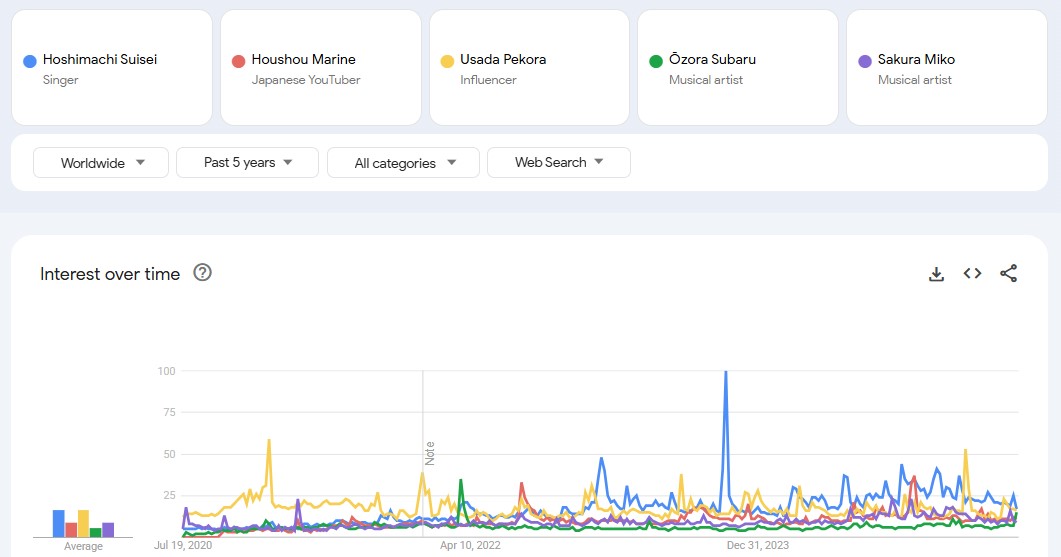
Task: Click the yellow average bar
Action: [x=83, y=523]
